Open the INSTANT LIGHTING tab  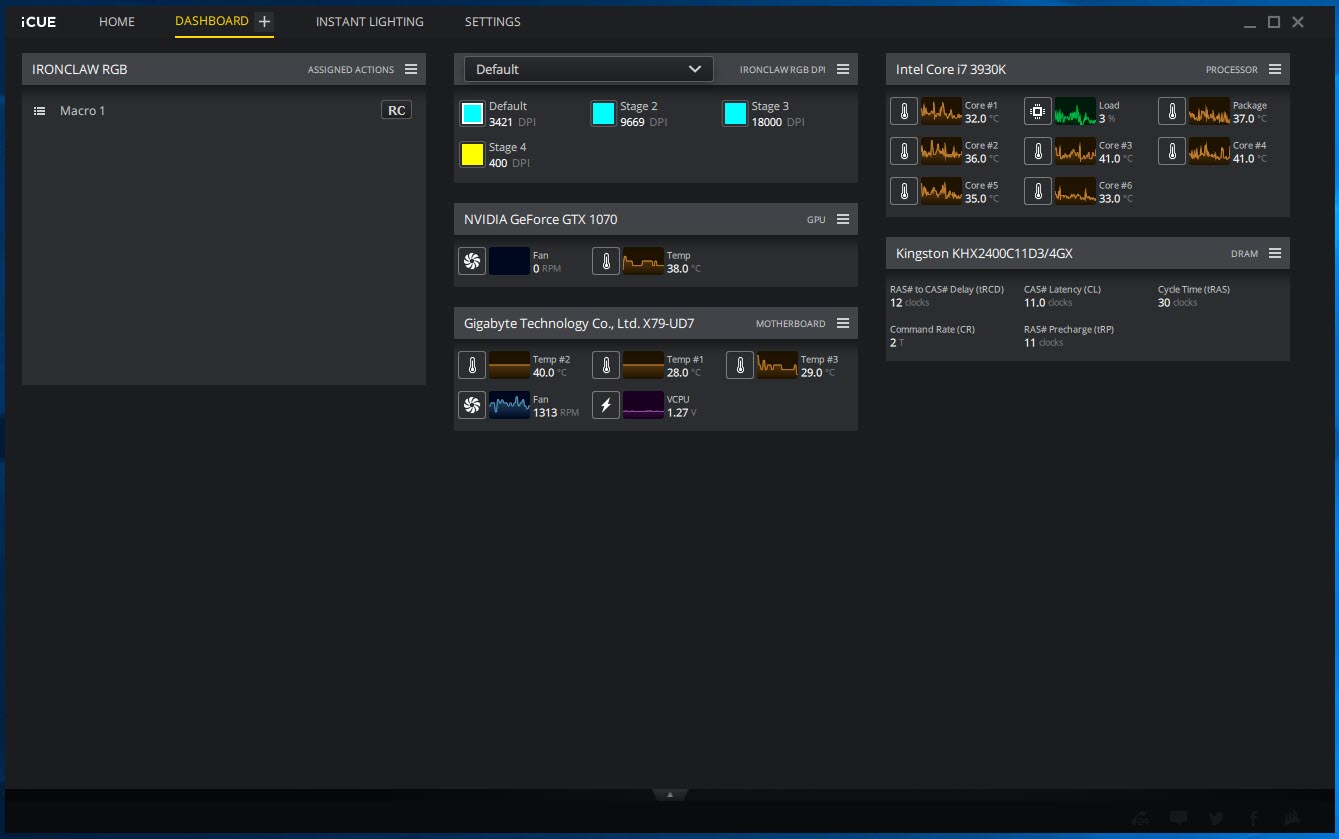click(x=370, y=22)
